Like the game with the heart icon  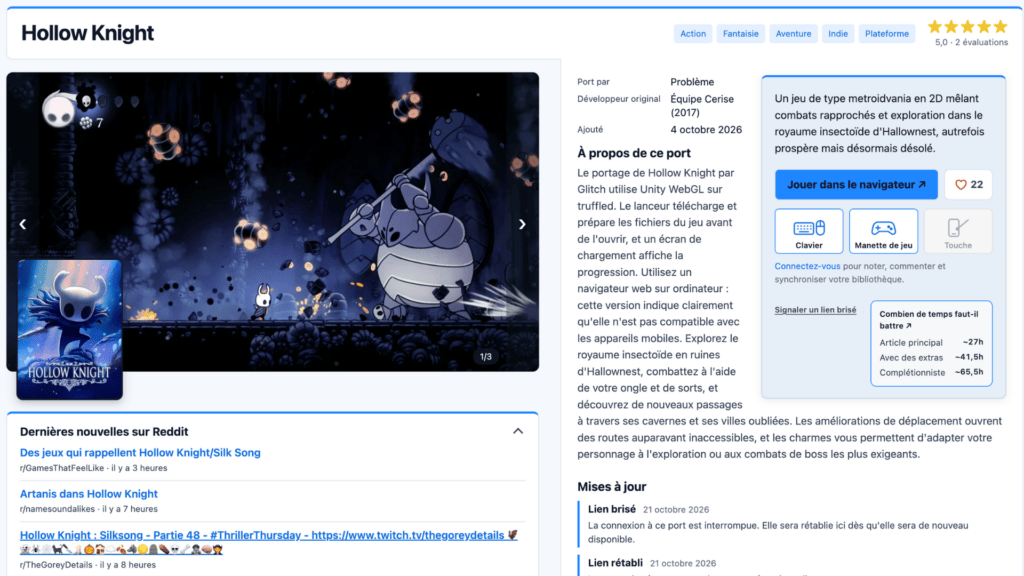(968, 185)
